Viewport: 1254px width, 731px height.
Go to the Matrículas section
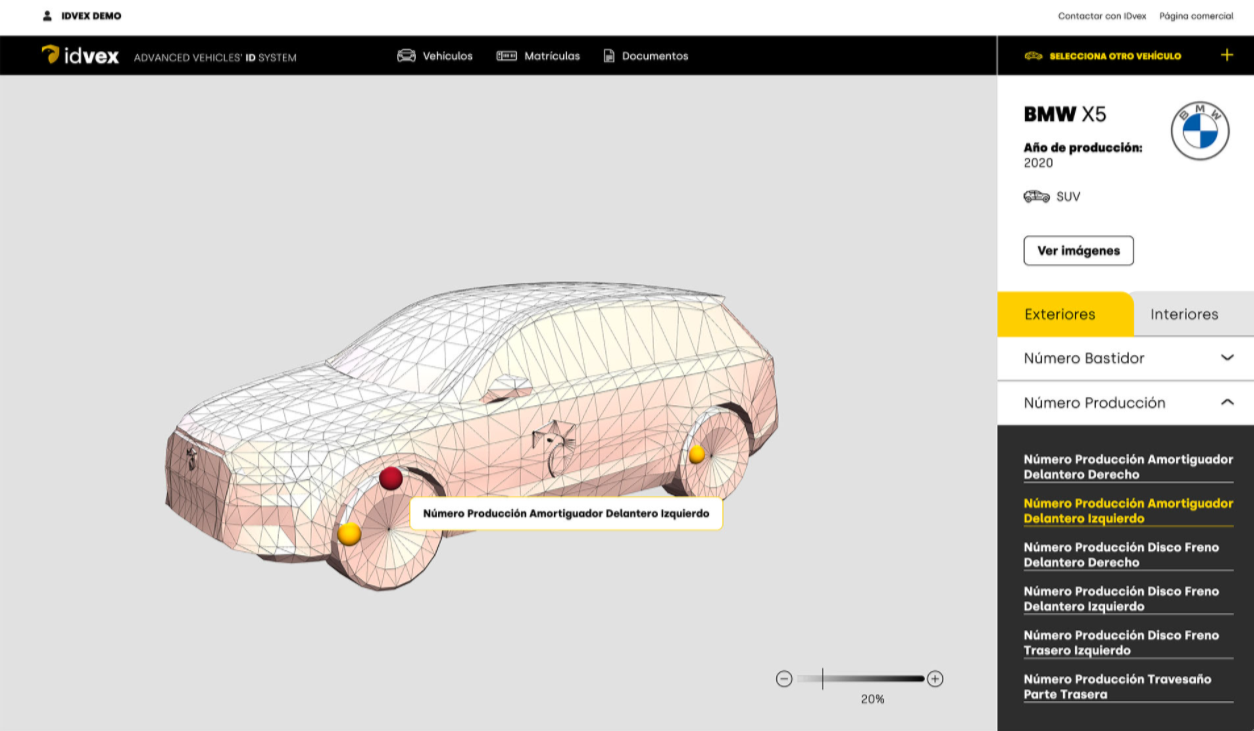point(539,56)
